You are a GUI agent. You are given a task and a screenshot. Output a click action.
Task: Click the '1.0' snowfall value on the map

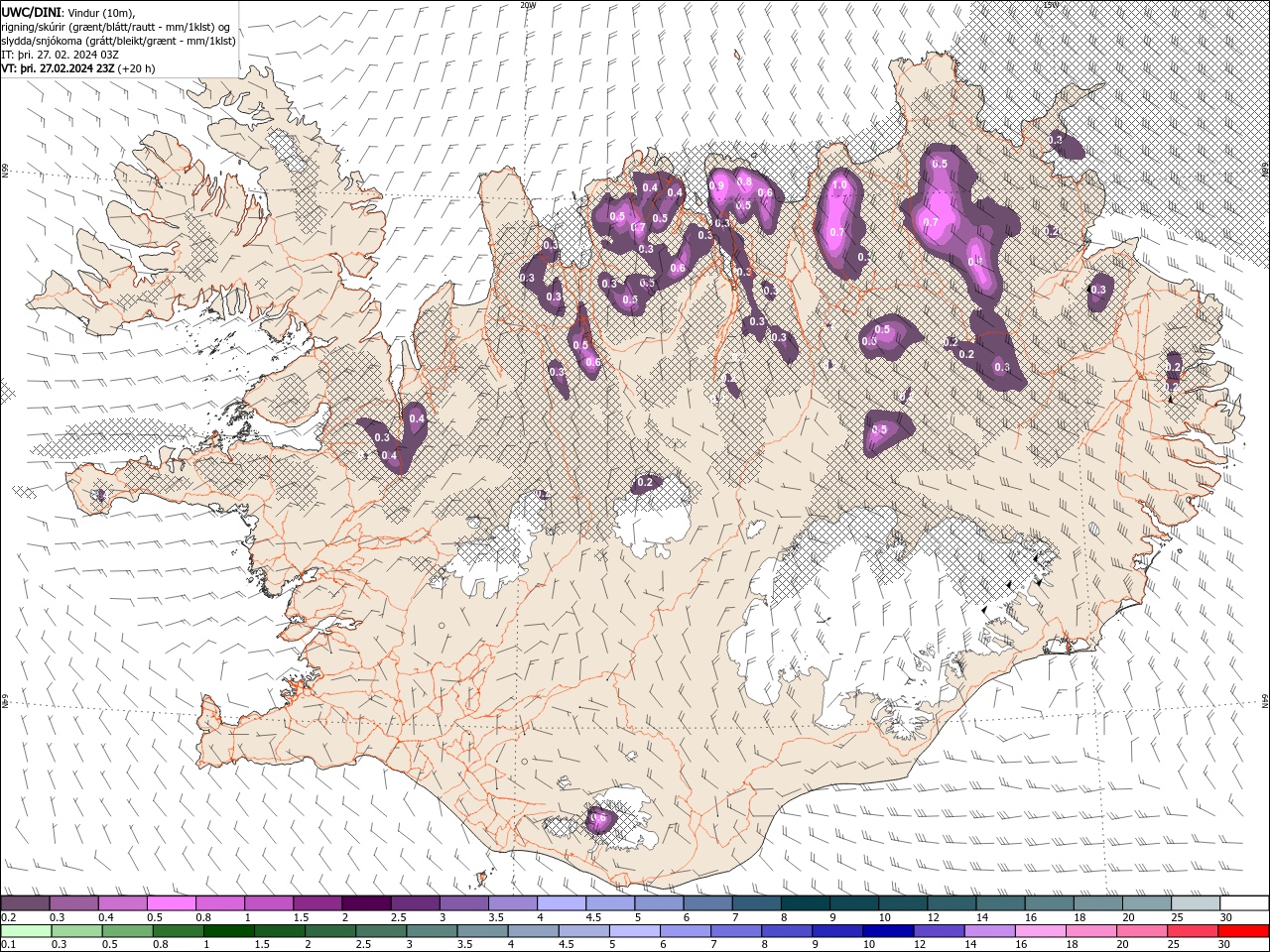point(839,185)
